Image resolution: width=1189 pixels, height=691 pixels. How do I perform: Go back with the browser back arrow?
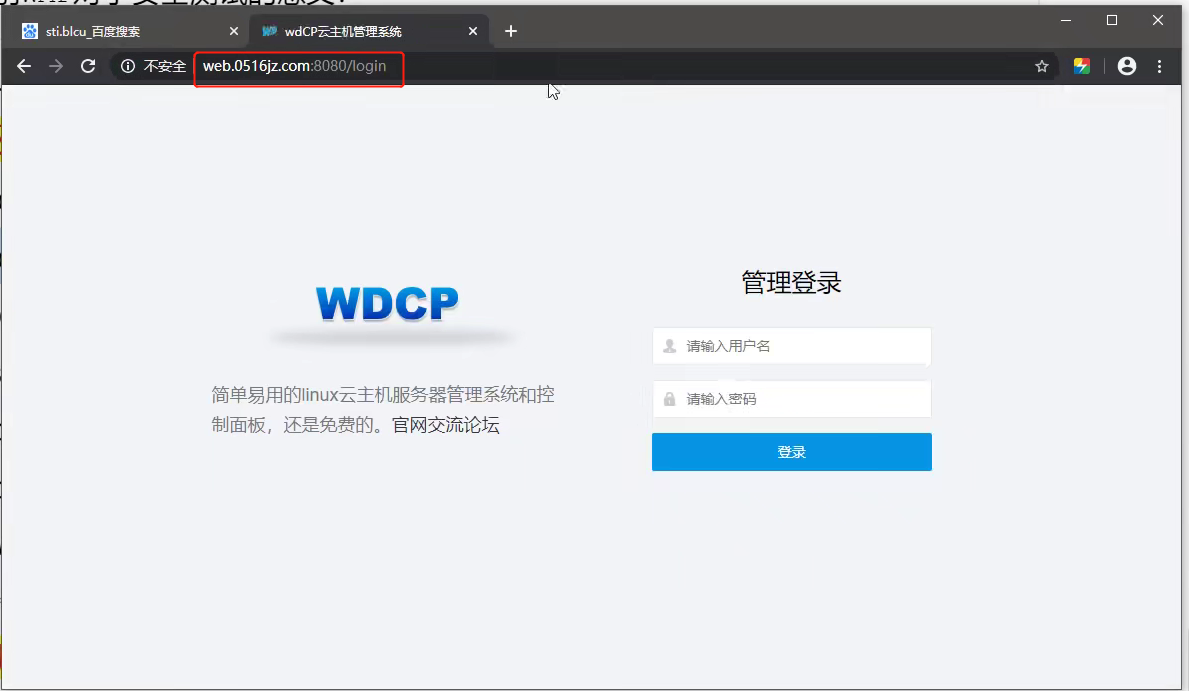[24, 67]
